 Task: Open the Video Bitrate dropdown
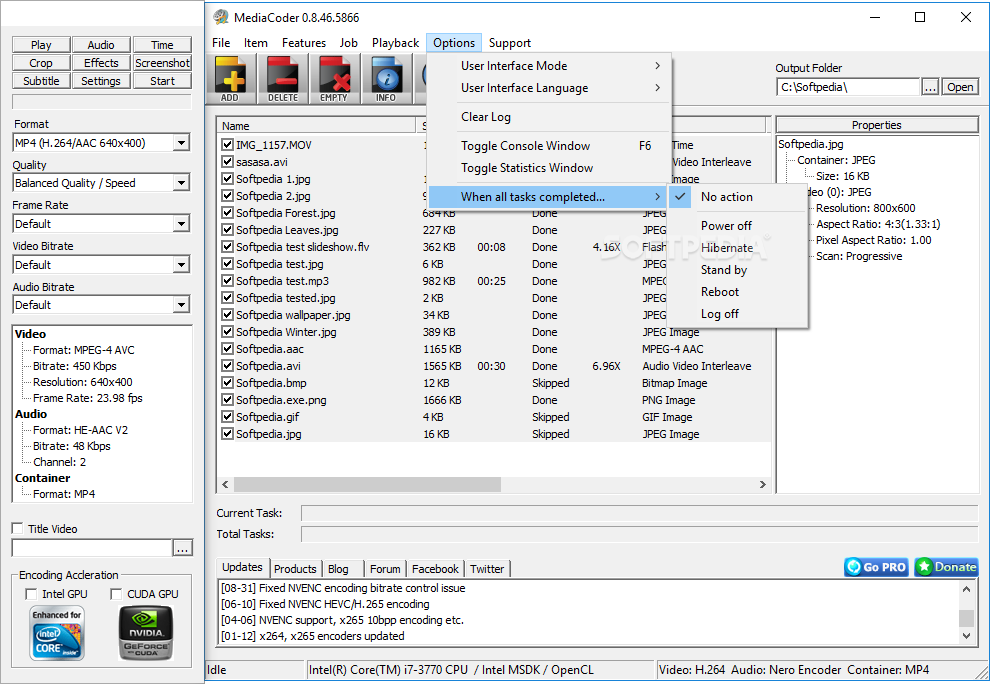(181, 265)
